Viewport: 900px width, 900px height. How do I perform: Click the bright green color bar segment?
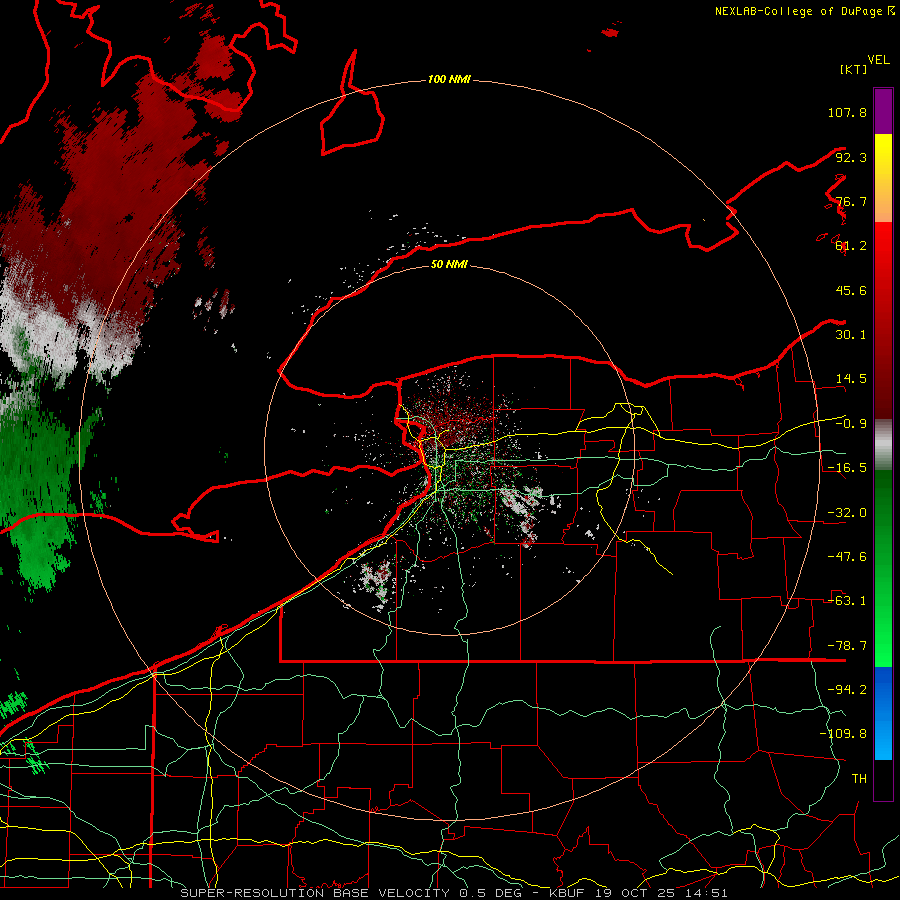(x=883, y=568)
